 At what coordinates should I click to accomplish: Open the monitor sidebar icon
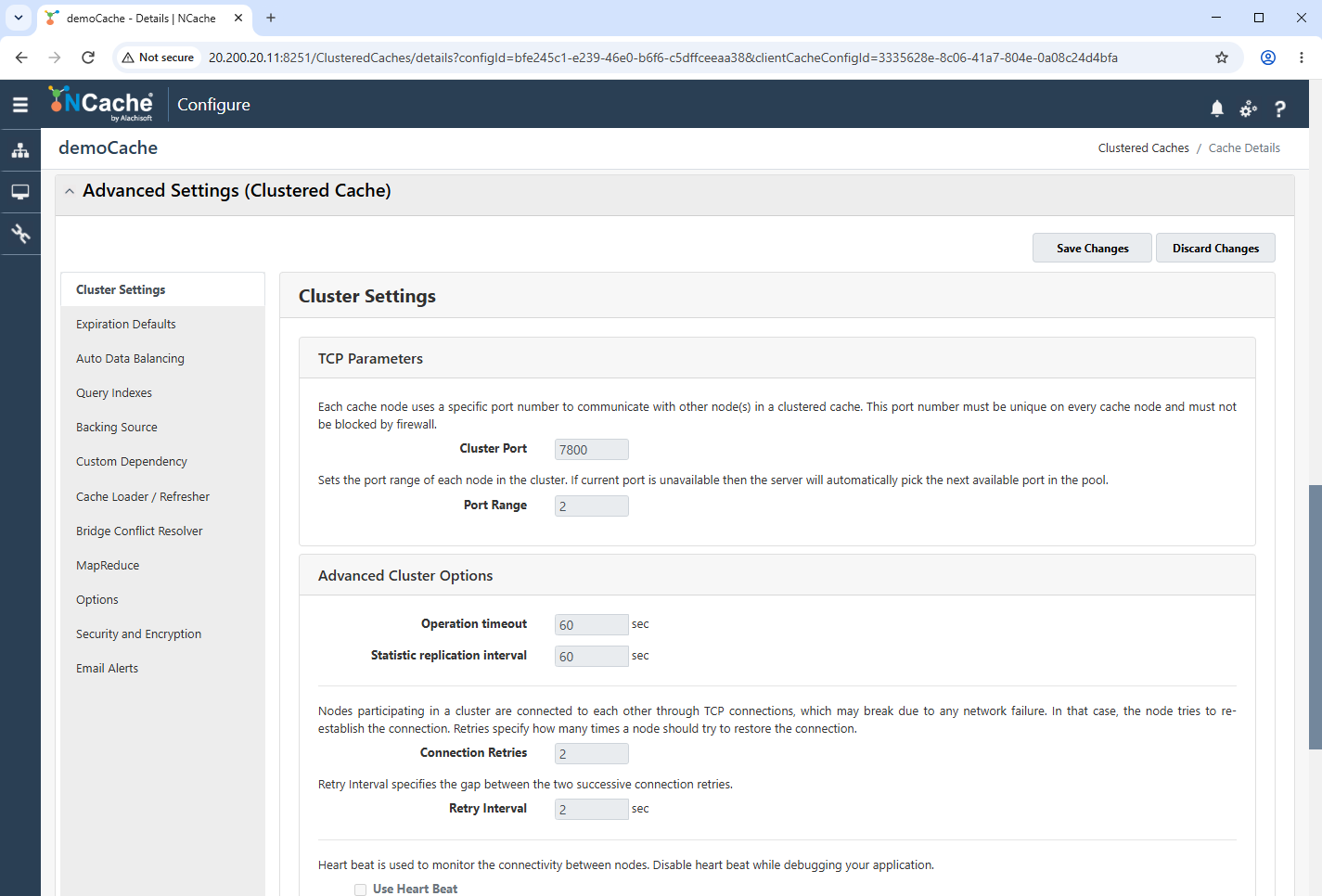[20, 192]
